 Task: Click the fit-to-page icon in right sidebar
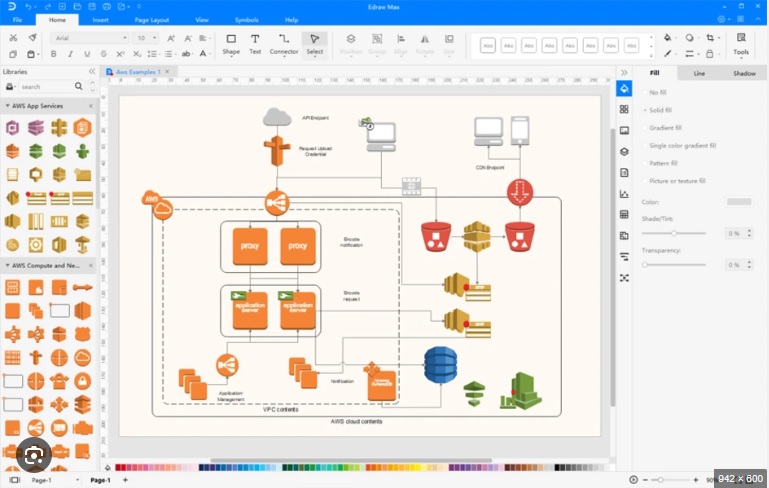tap(624, 278)
